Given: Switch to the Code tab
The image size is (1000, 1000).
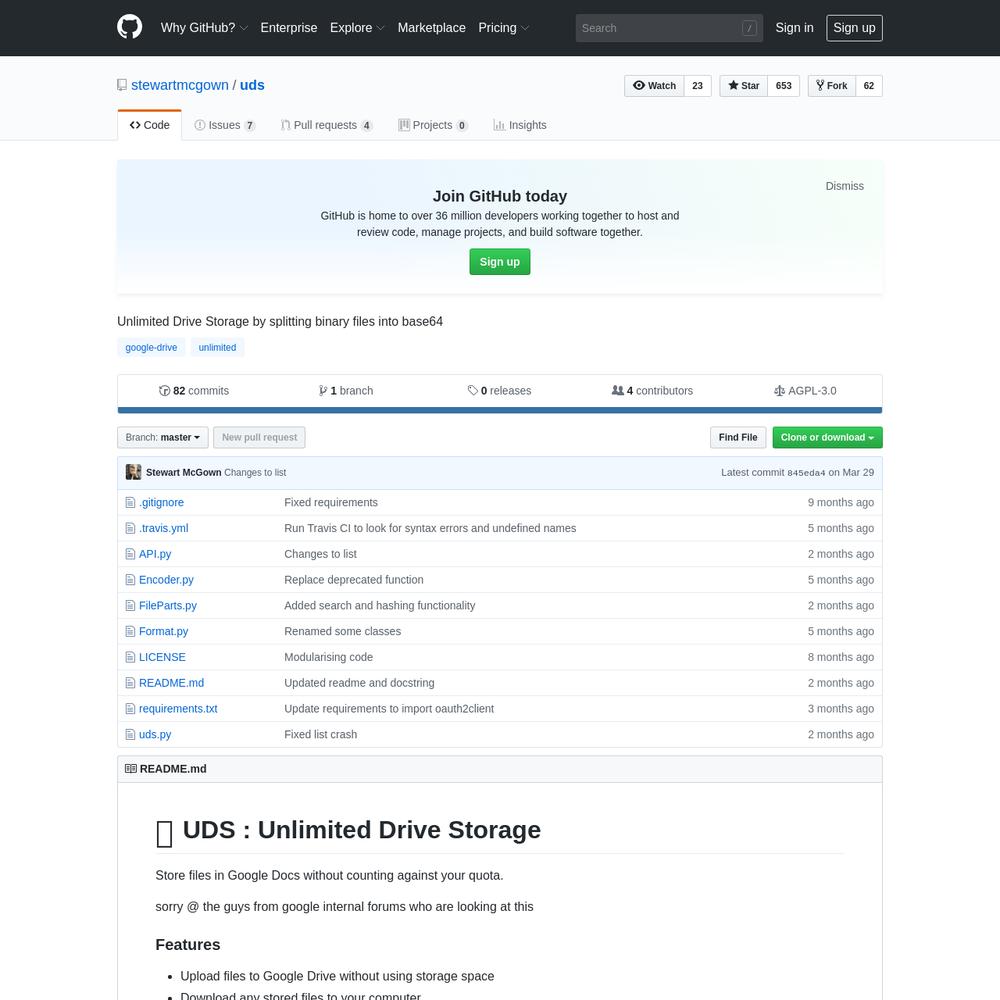Looking at the screenshot, I should 149,125.
